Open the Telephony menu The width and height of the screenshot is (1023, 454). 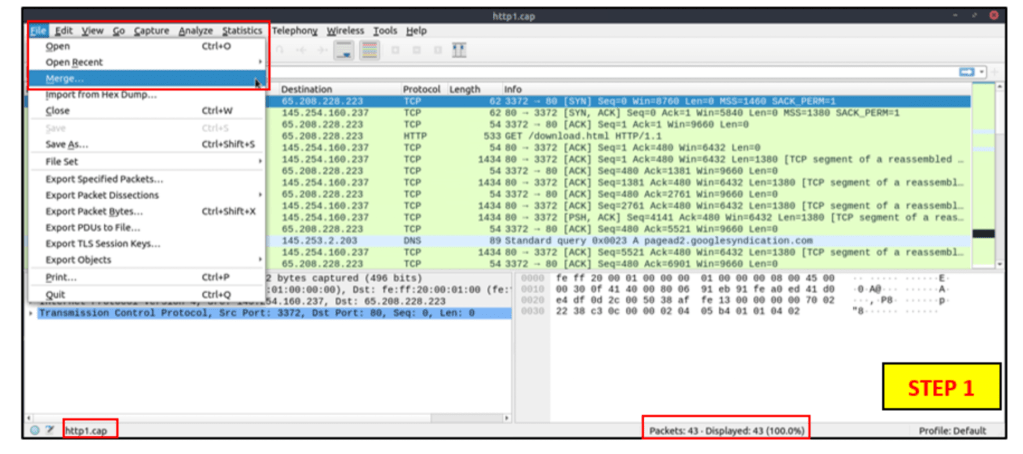click(294, 31)
